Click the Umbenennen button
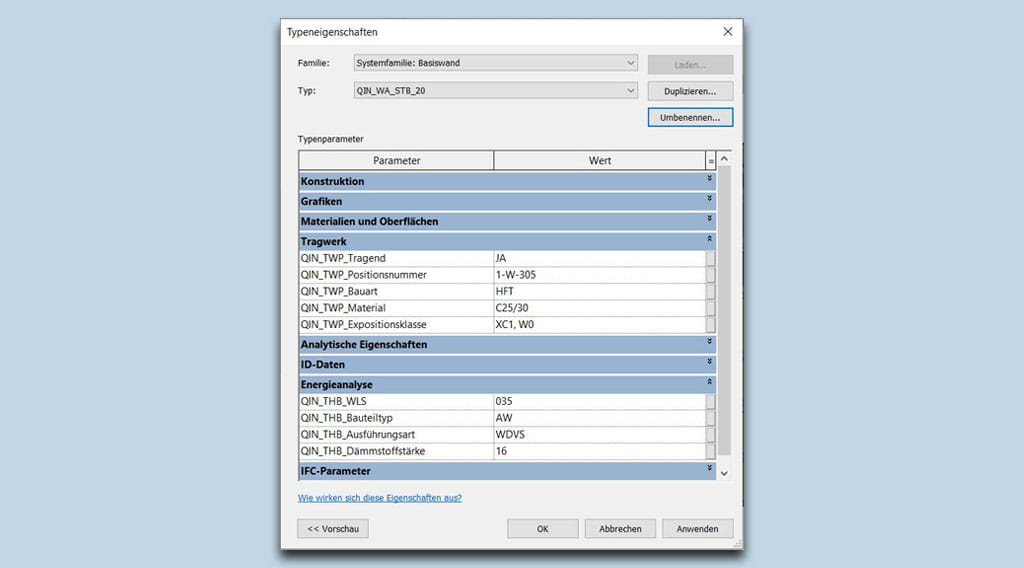This screenshot has width=1024, height=568. (690, 118)
